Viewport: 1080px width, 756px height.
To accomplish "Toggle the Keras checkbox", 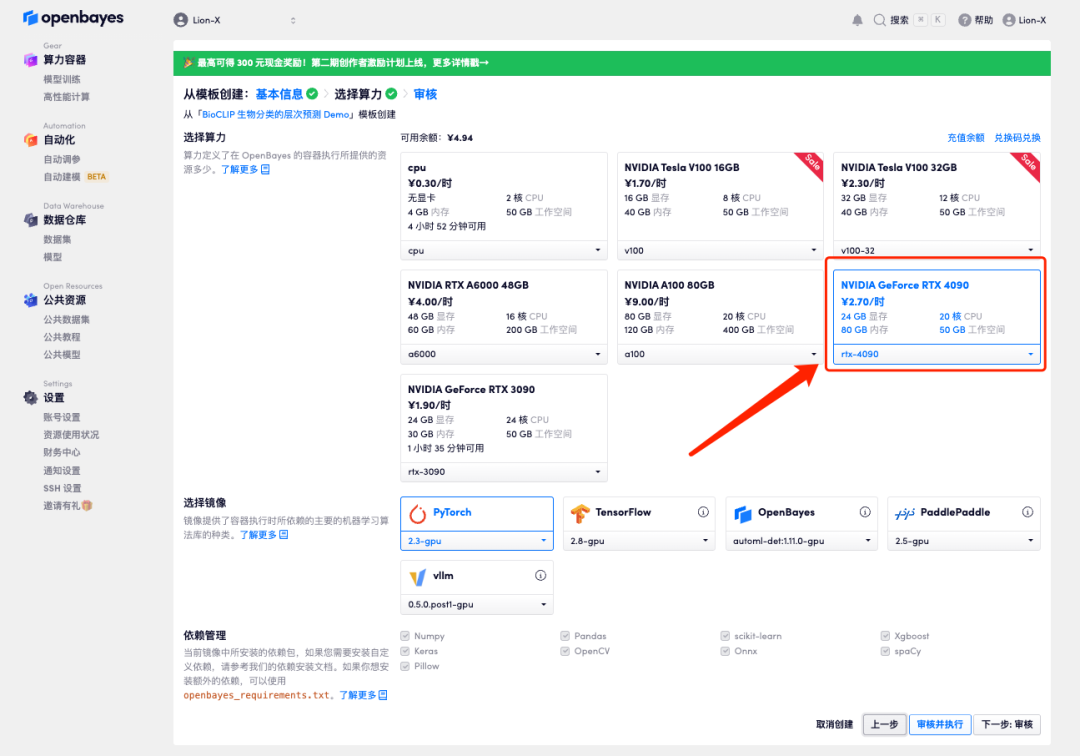I will pyautogui.click(x=405, y=651).
